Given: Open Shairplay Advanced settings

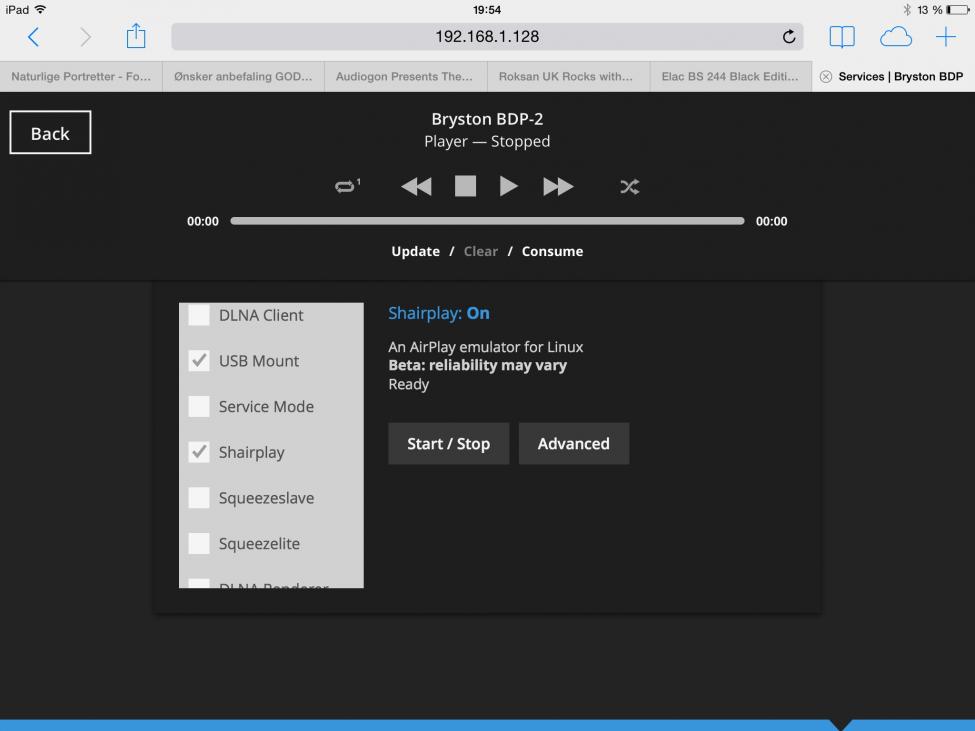Looking at the screenshot, I should 573,444.
